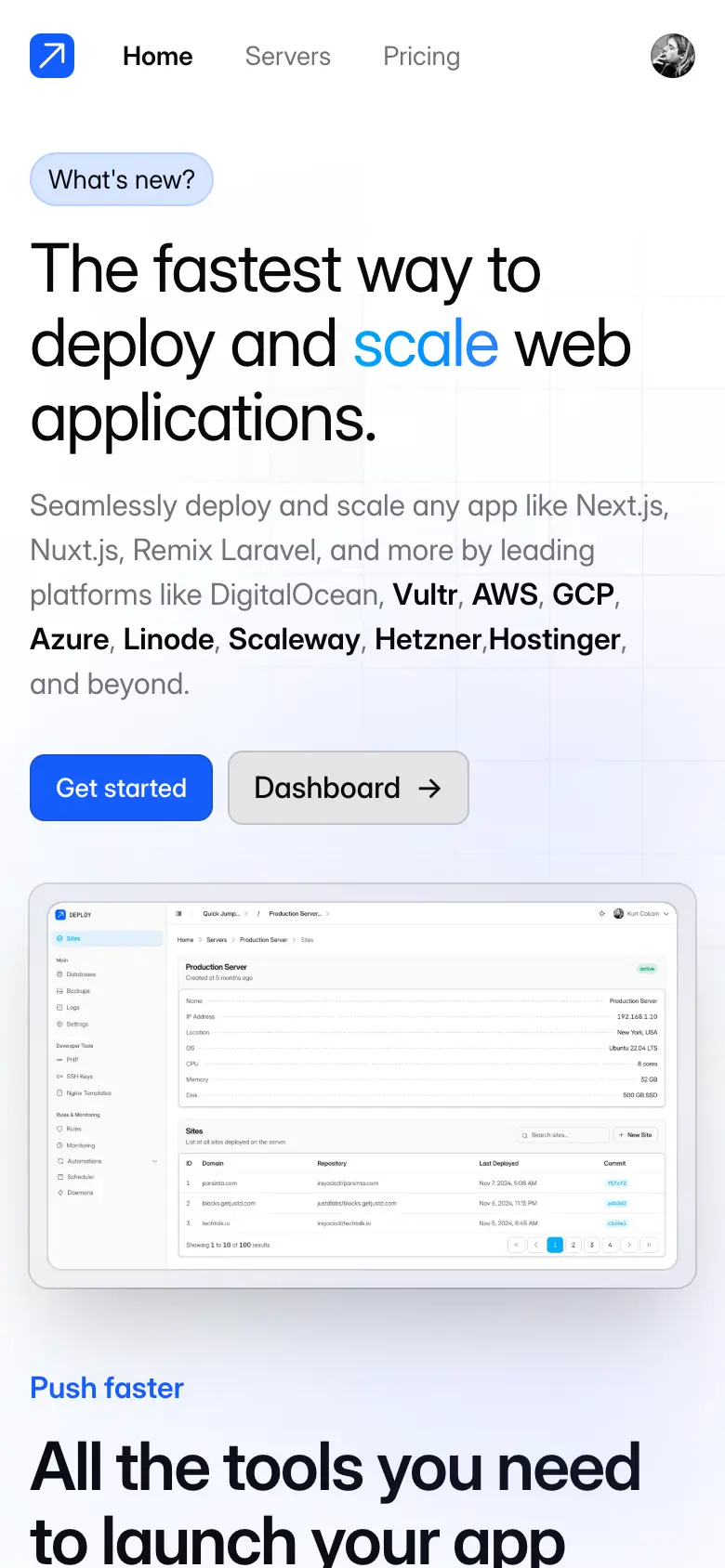Expand the Automations chevron
Viewport: 725px width, 1568px height.
click(154, 1161)
